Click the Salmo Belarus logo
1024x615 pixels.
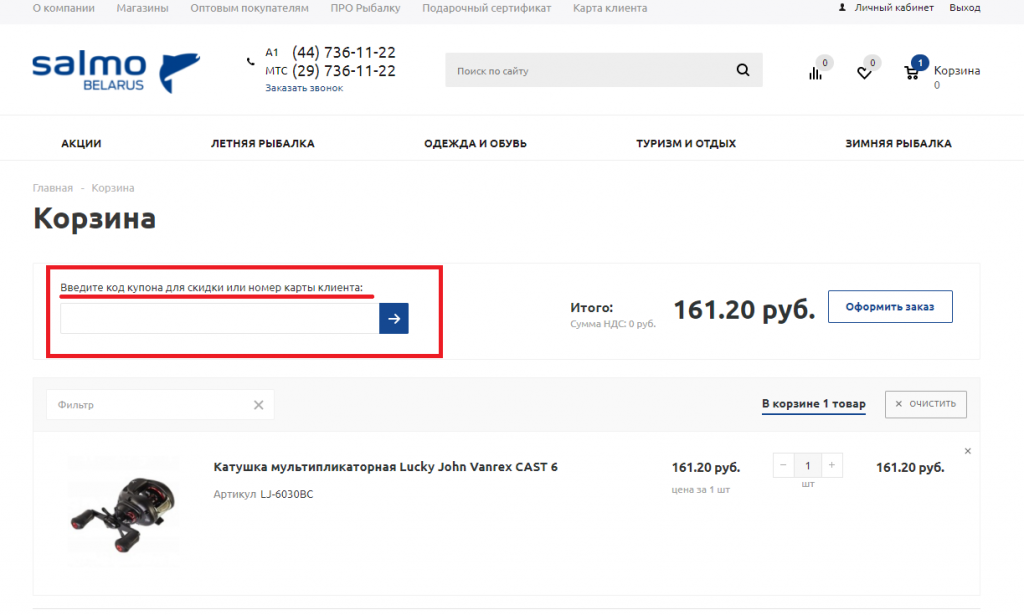(116, 72)
